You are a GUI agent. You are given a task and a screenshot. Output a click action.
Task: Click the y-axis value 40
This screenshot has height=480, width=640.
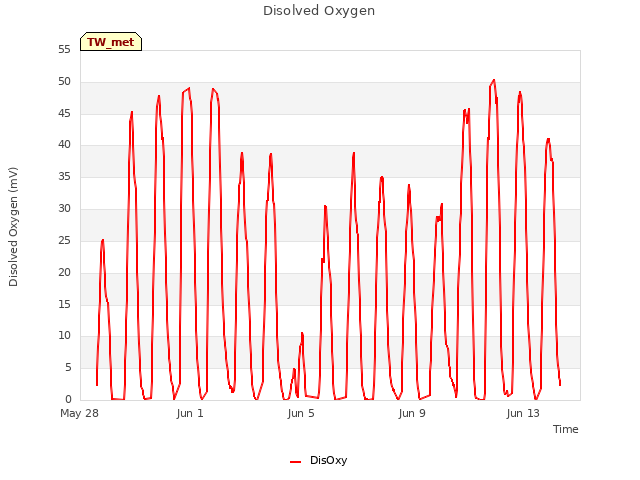(x=64, y=144)
